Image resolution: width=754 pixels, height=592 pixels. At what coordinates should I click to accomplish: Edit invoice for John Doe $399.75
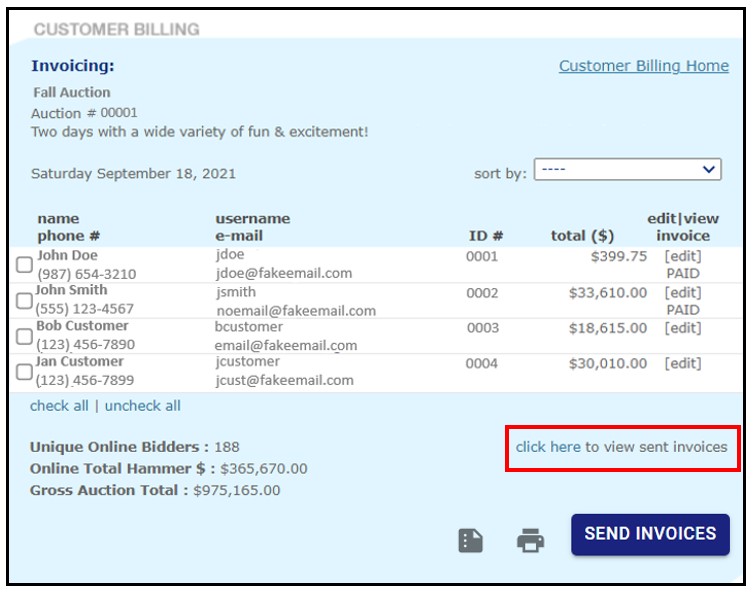[683, 256]
